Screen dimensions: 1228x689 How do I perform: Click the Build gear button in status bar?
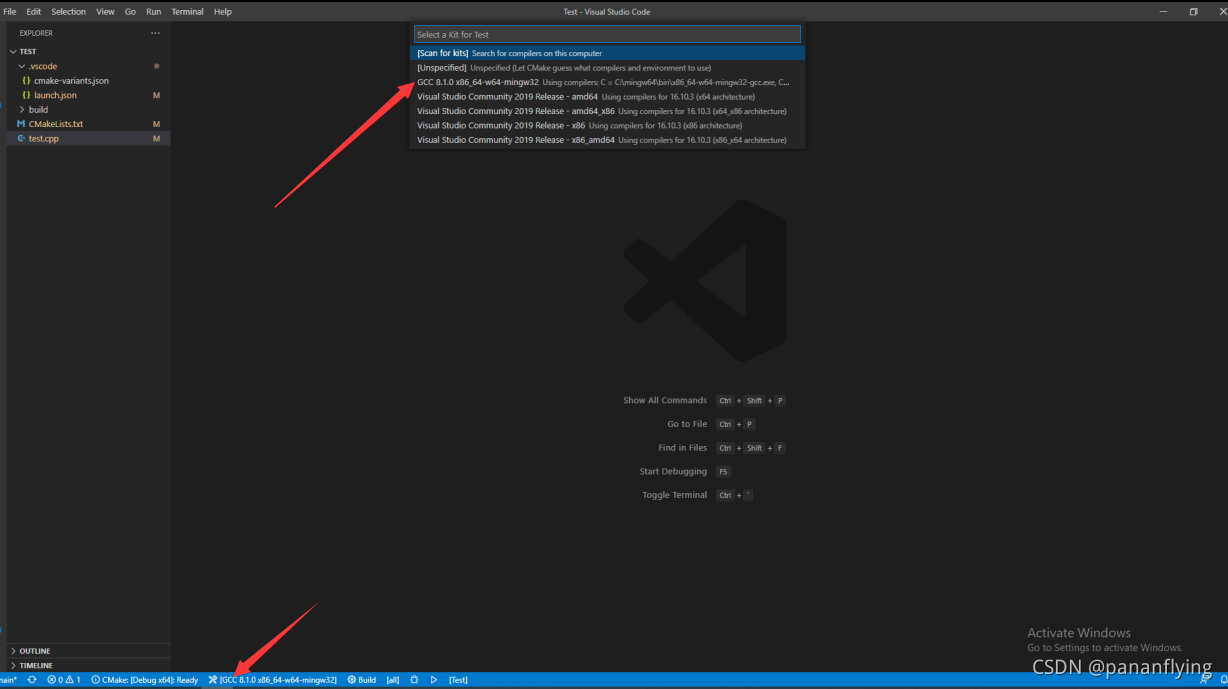click(362, 680)
